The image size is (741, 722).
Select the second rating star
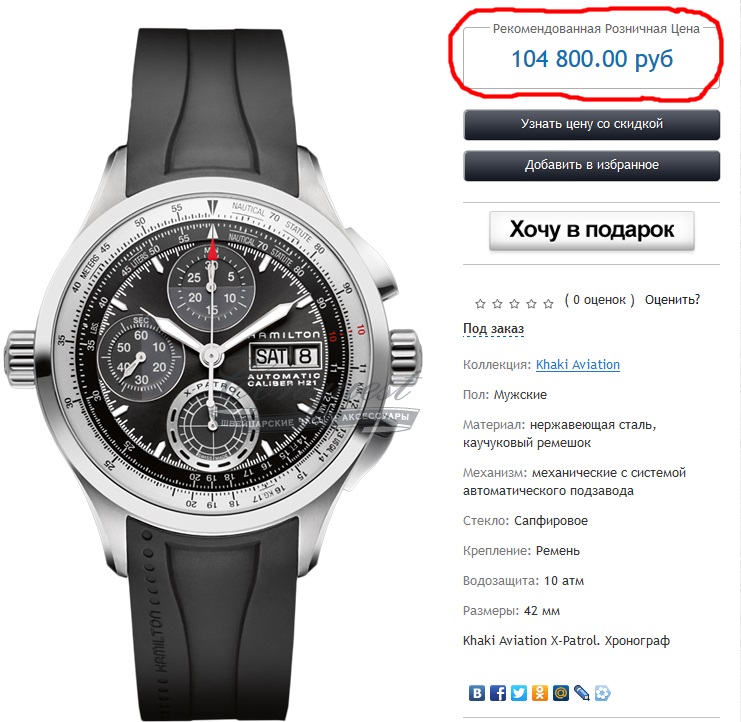497,303
